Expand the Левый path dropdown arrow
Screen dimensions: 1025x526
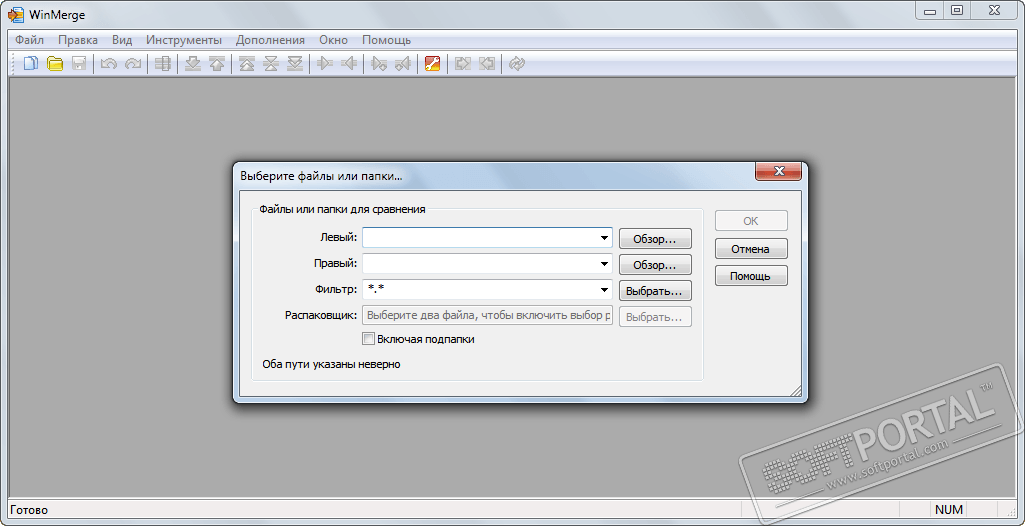(x=605, y=238)
